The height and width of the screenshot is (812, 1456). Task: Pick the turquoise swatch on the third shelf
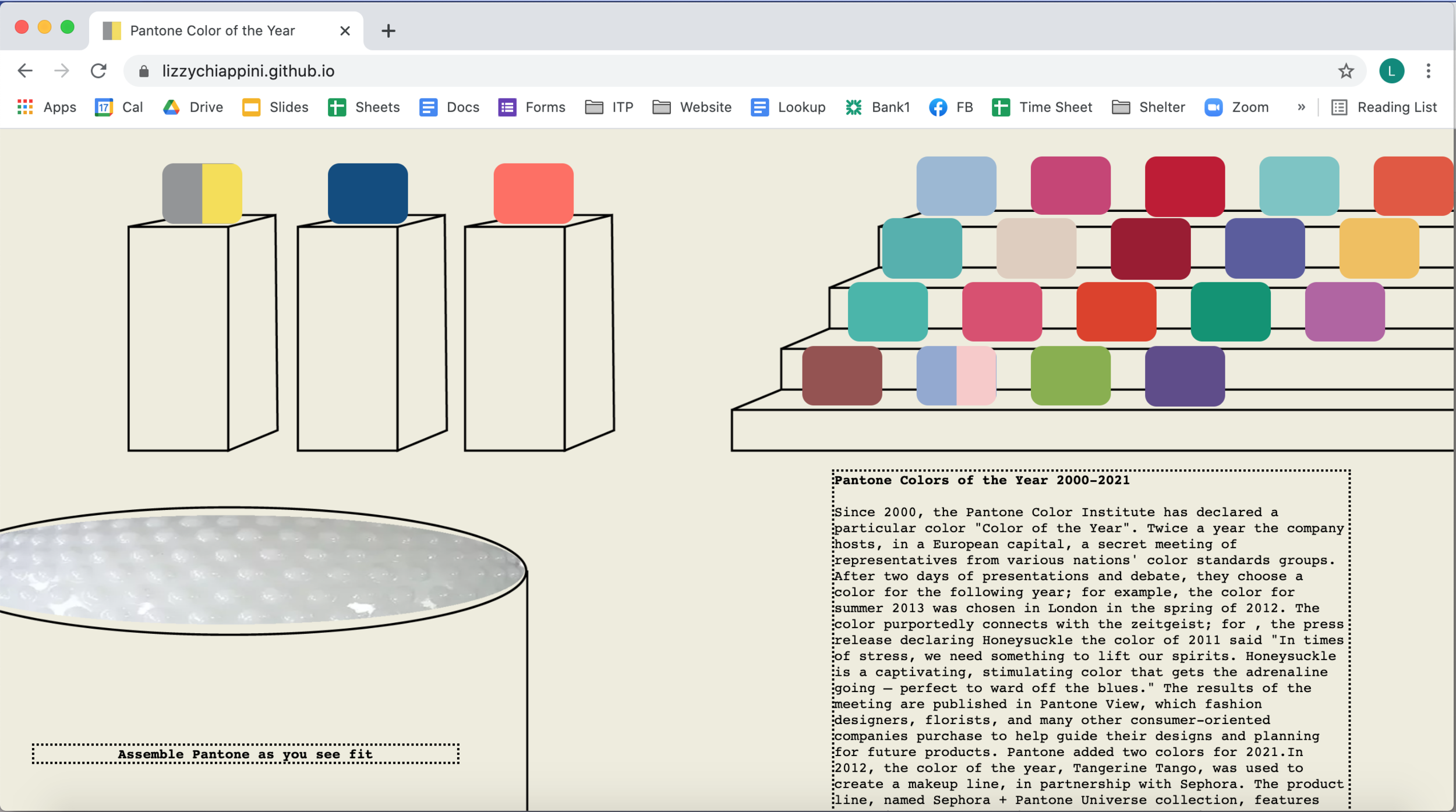pos(888,311)
